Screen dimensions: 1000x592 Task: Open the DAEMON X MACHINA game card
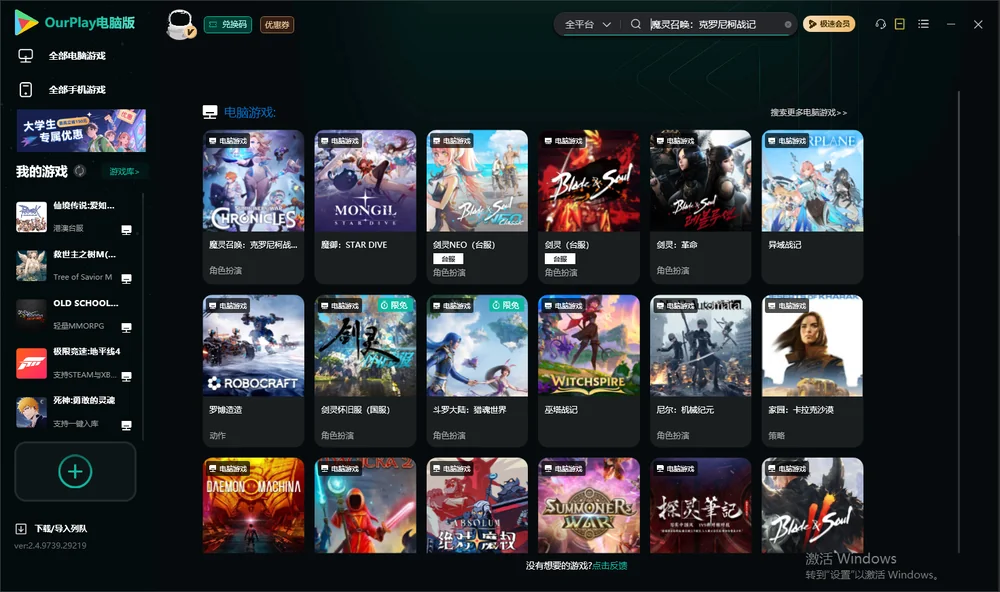click(253, 505)
